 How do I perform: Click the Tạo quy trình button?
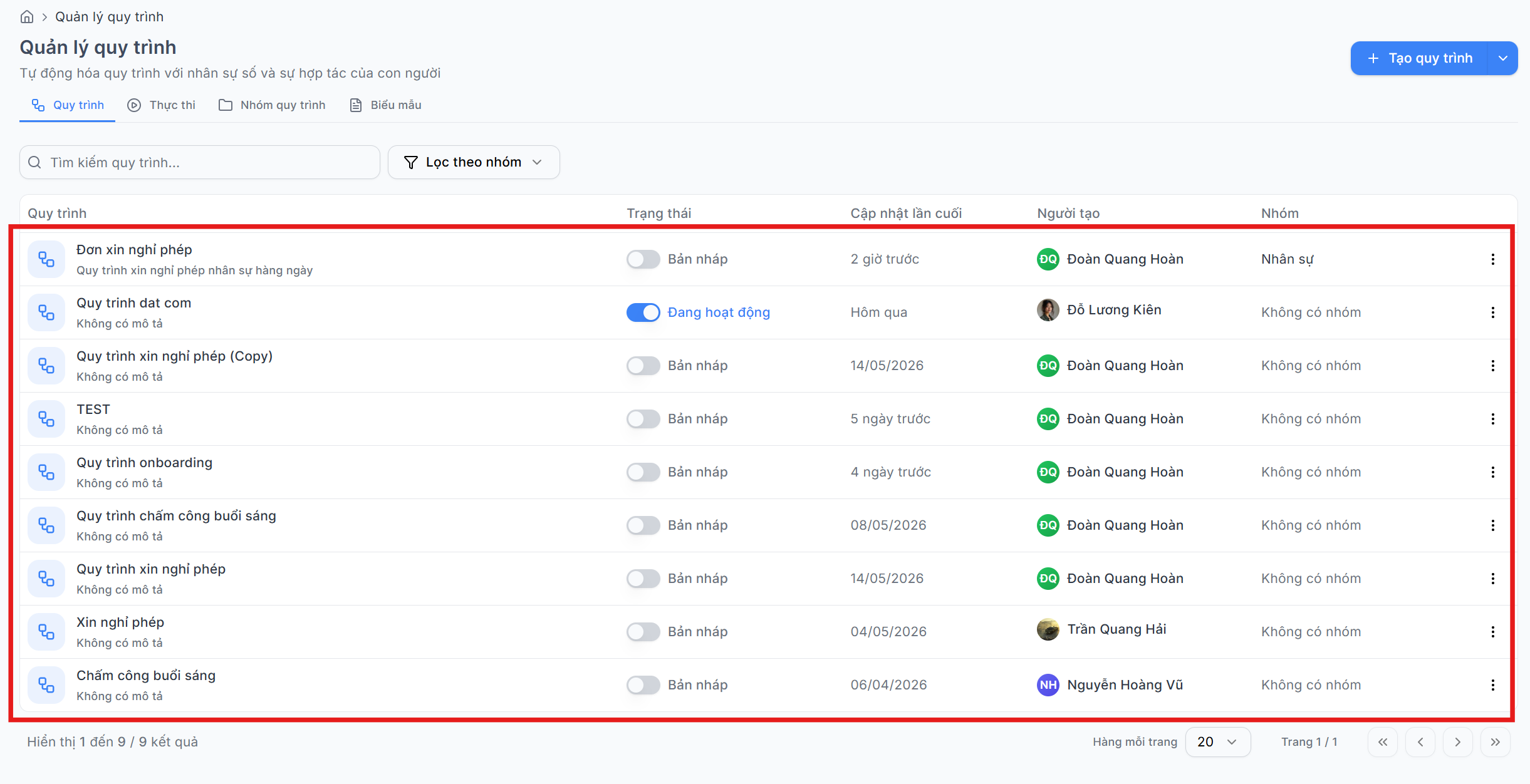pos(1419,58)
